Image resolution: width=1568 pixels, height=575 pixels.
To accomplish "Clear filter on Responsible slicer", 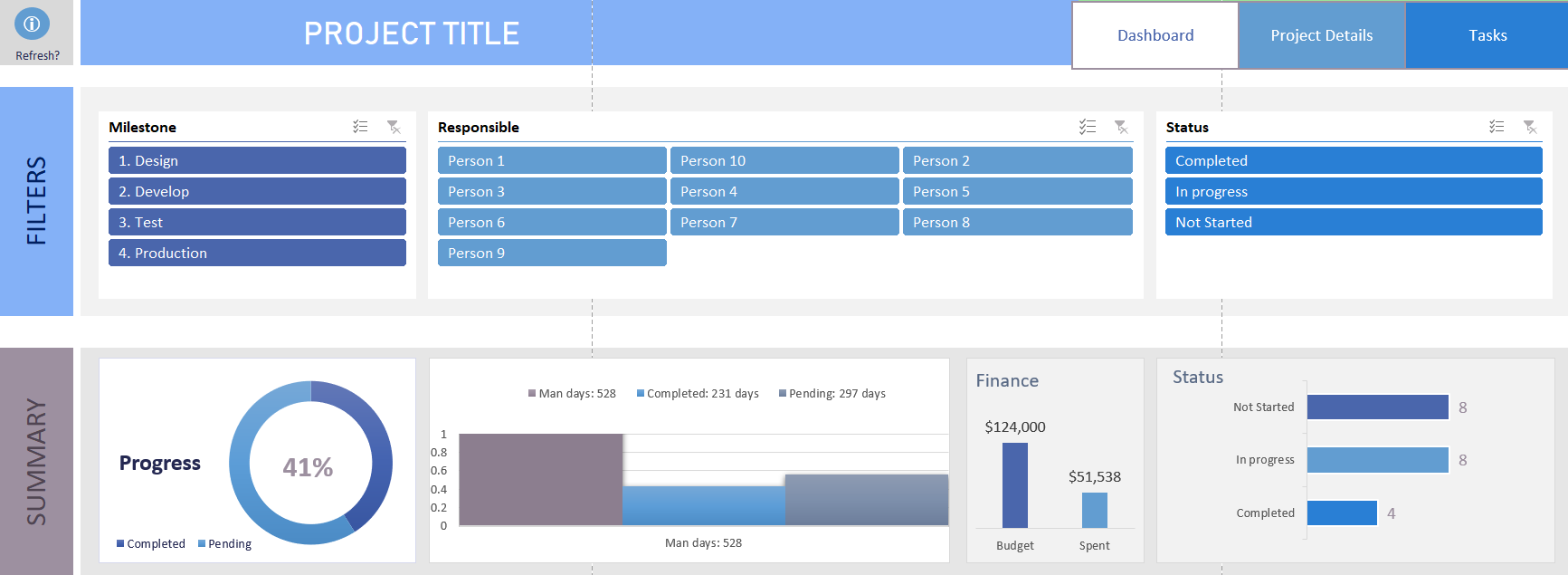I will point(1121,127).
